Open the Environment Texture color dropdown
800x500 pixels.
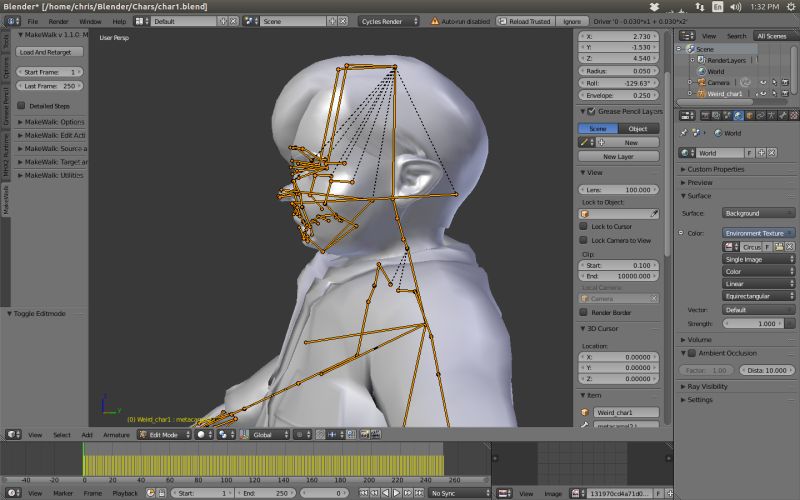(x=758, y=233)
